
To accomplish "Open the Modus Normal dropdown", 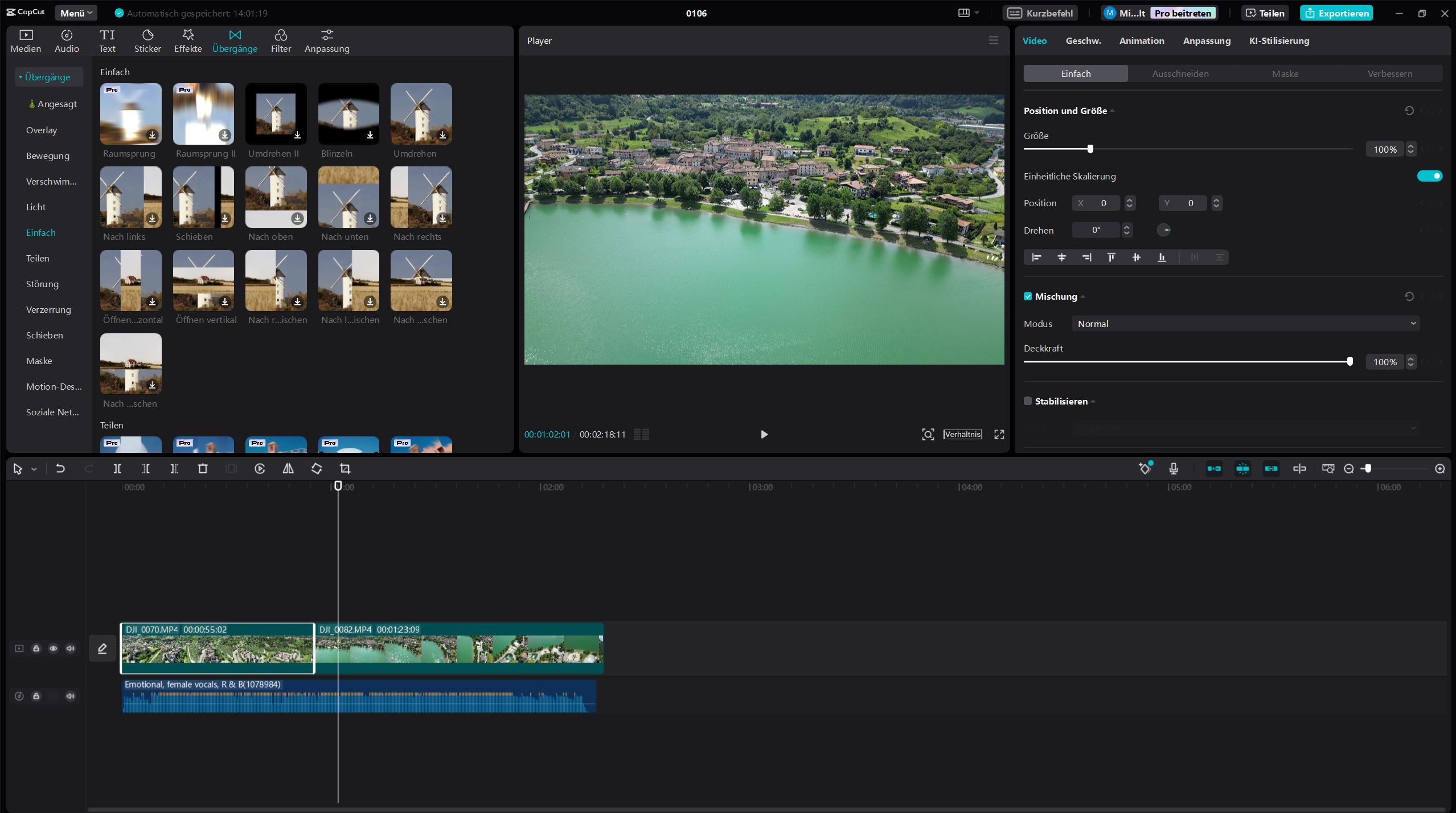I will [1245, 324].
